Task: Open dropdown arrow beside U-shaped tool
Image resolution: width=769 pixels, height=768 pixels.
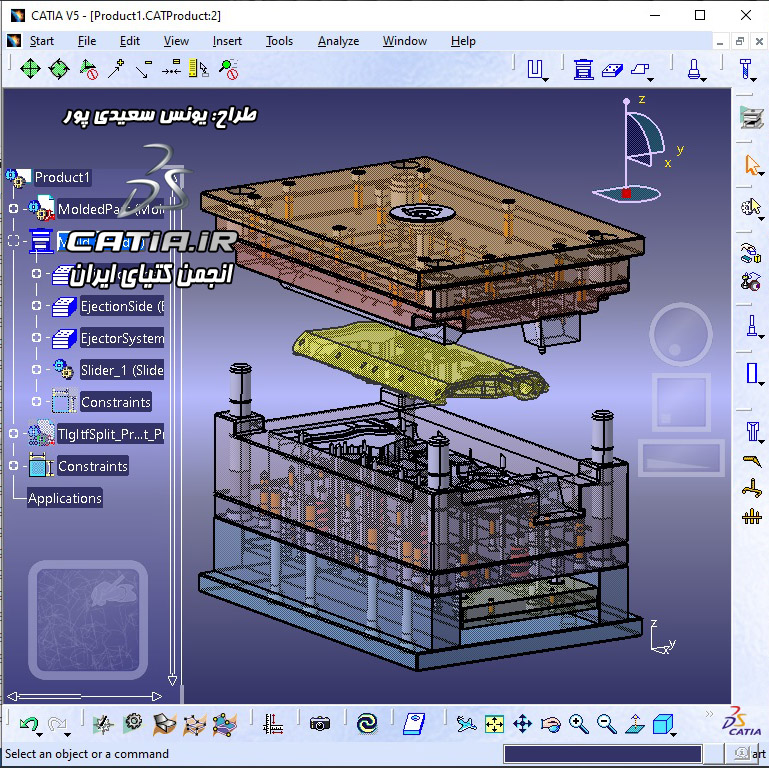Action: click(x=546, y=79)
